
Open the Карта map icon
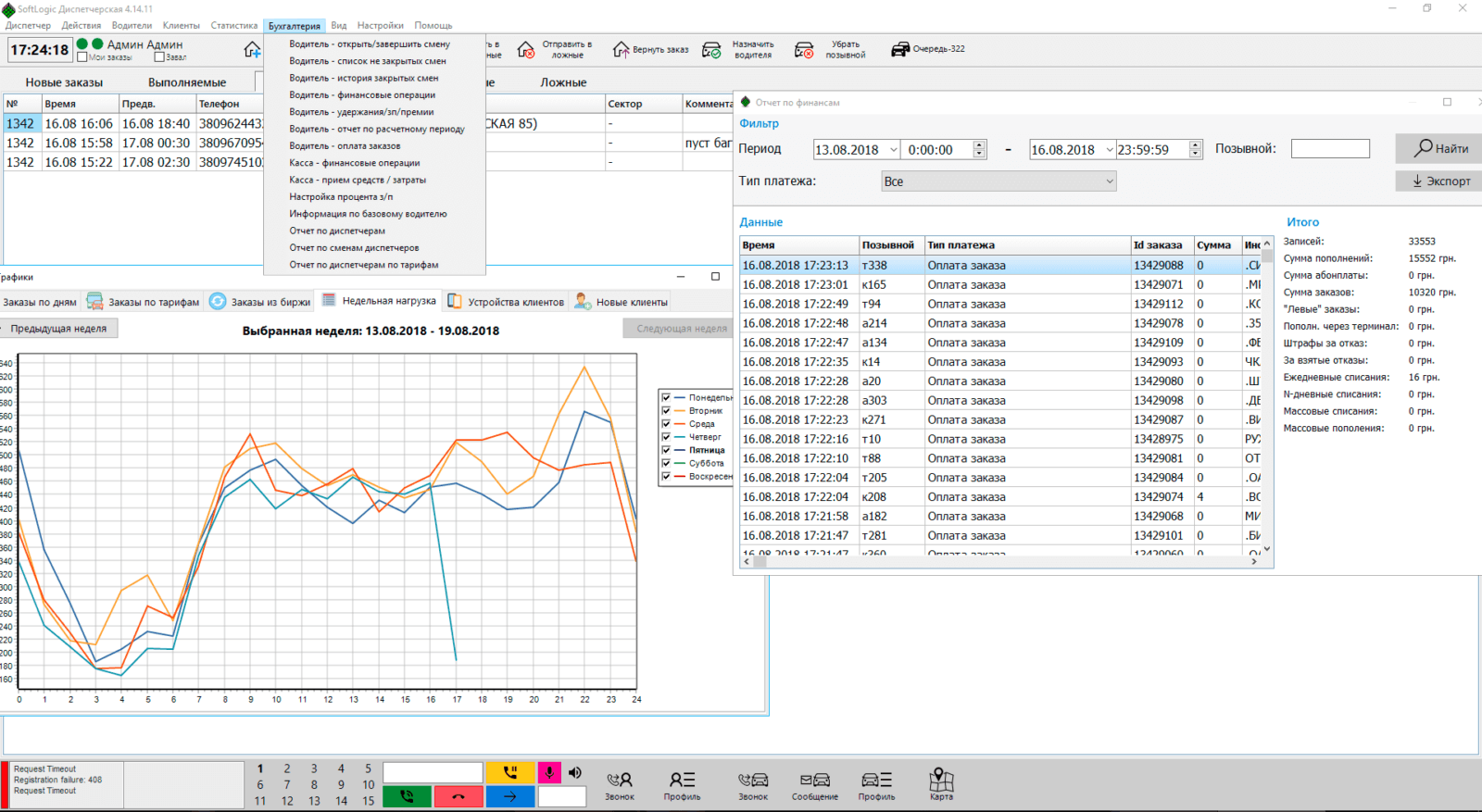click(941, 783)
